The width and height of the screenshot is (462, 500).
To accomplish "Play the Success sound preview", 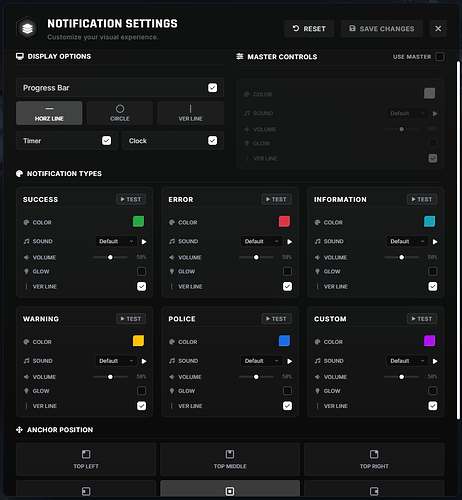I will coord(144,242).
